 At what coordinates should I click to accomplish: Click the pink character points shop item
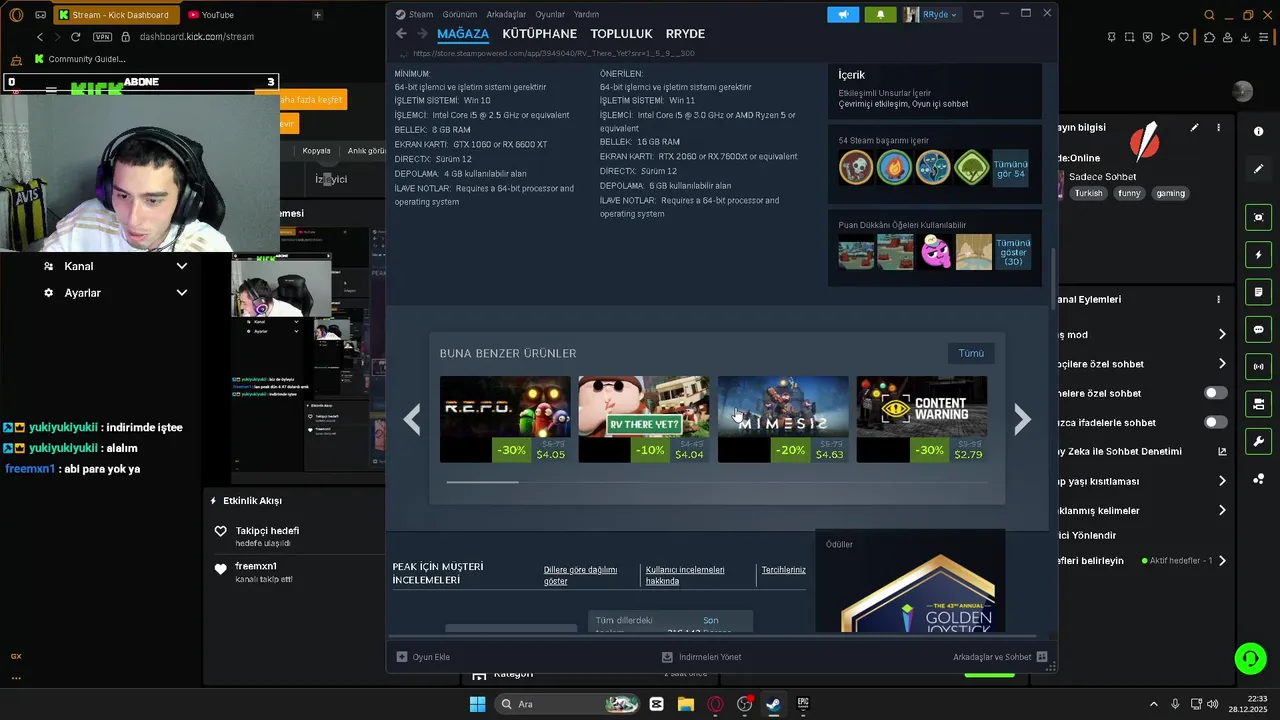click(x=935, y=252)
